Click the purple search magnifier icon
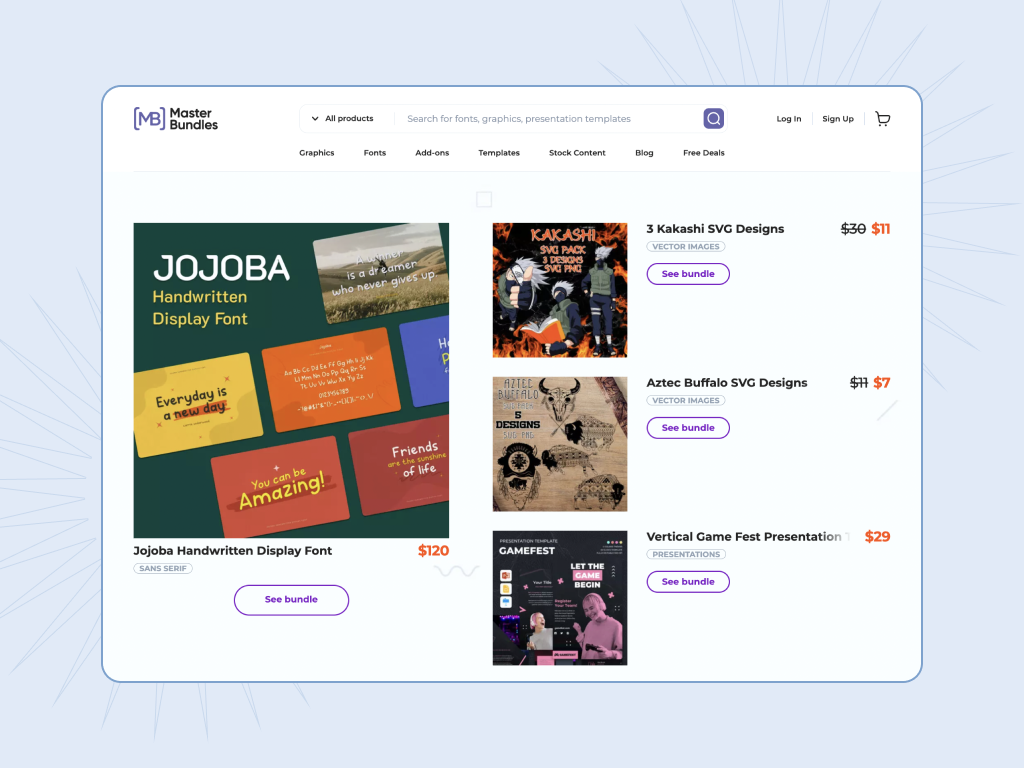Image resolution: width=1024 pixels, height=768 pixels. (x=713, y=118)
